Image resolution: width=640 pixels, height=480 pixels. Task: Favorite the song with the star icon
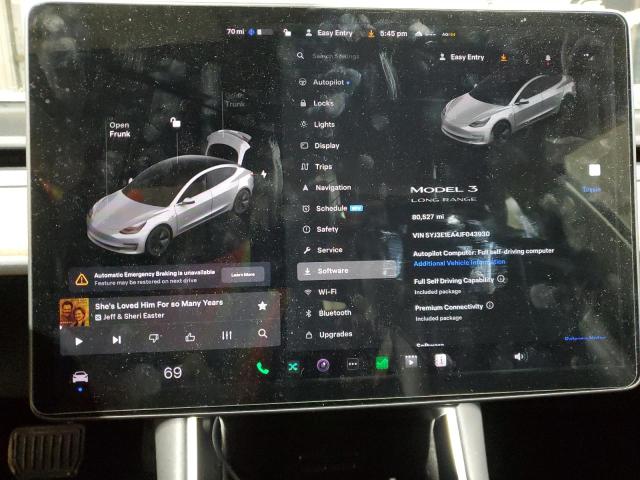(x=262, y=305)
